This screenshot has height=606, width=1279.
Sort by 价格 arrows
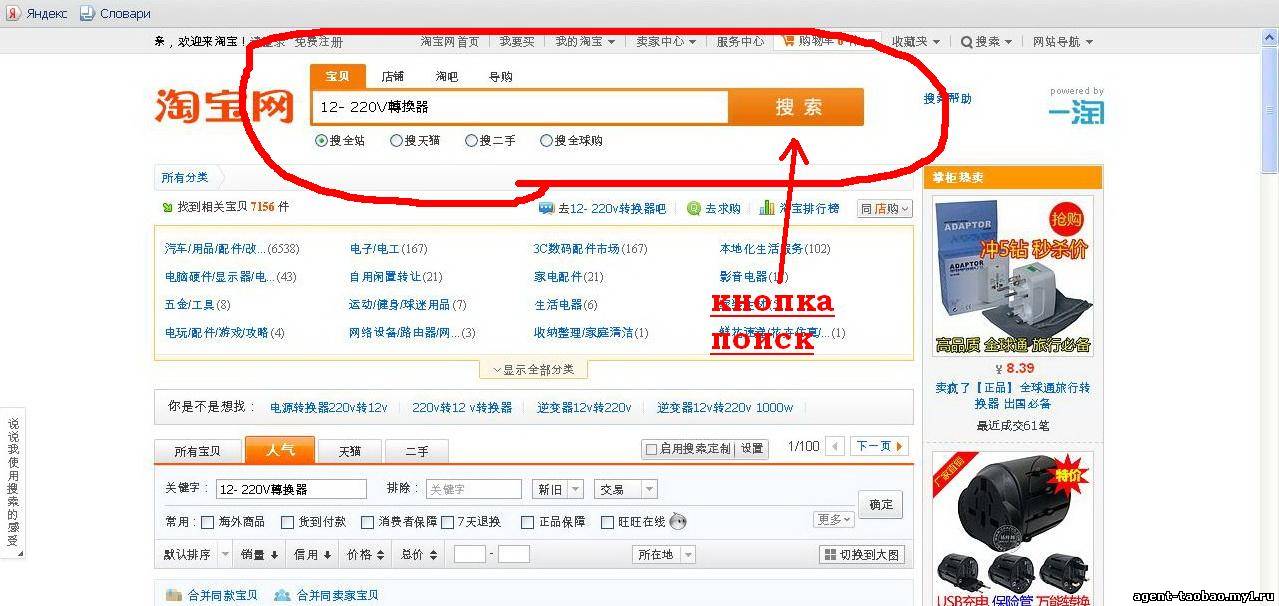pos(380,555)
